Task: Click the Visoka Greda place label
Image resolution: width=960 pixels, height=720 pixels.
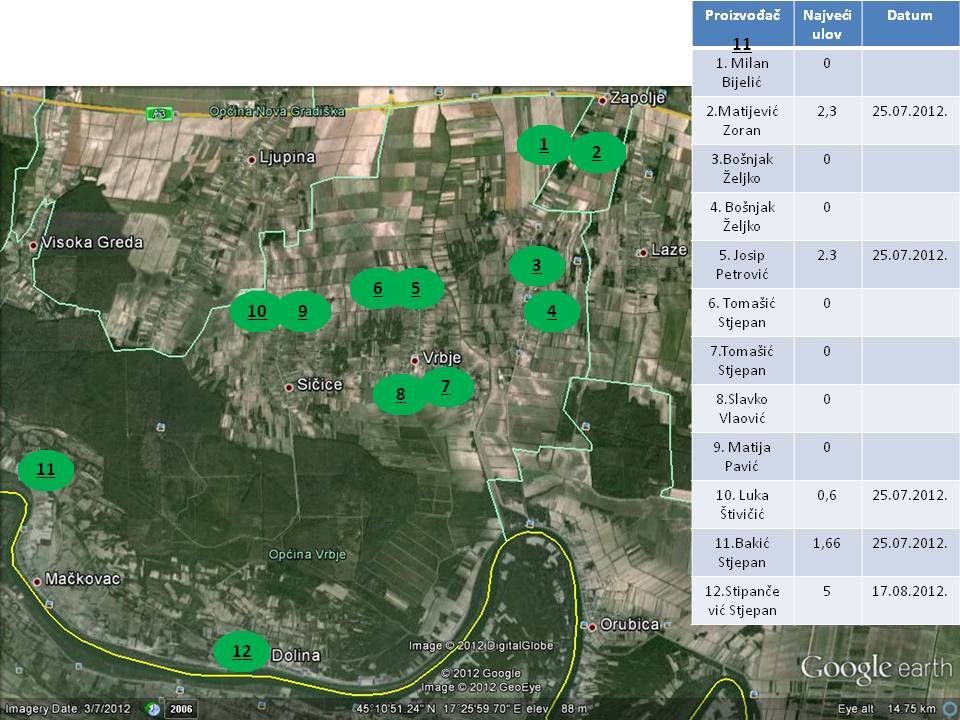Action: (85, 243)
